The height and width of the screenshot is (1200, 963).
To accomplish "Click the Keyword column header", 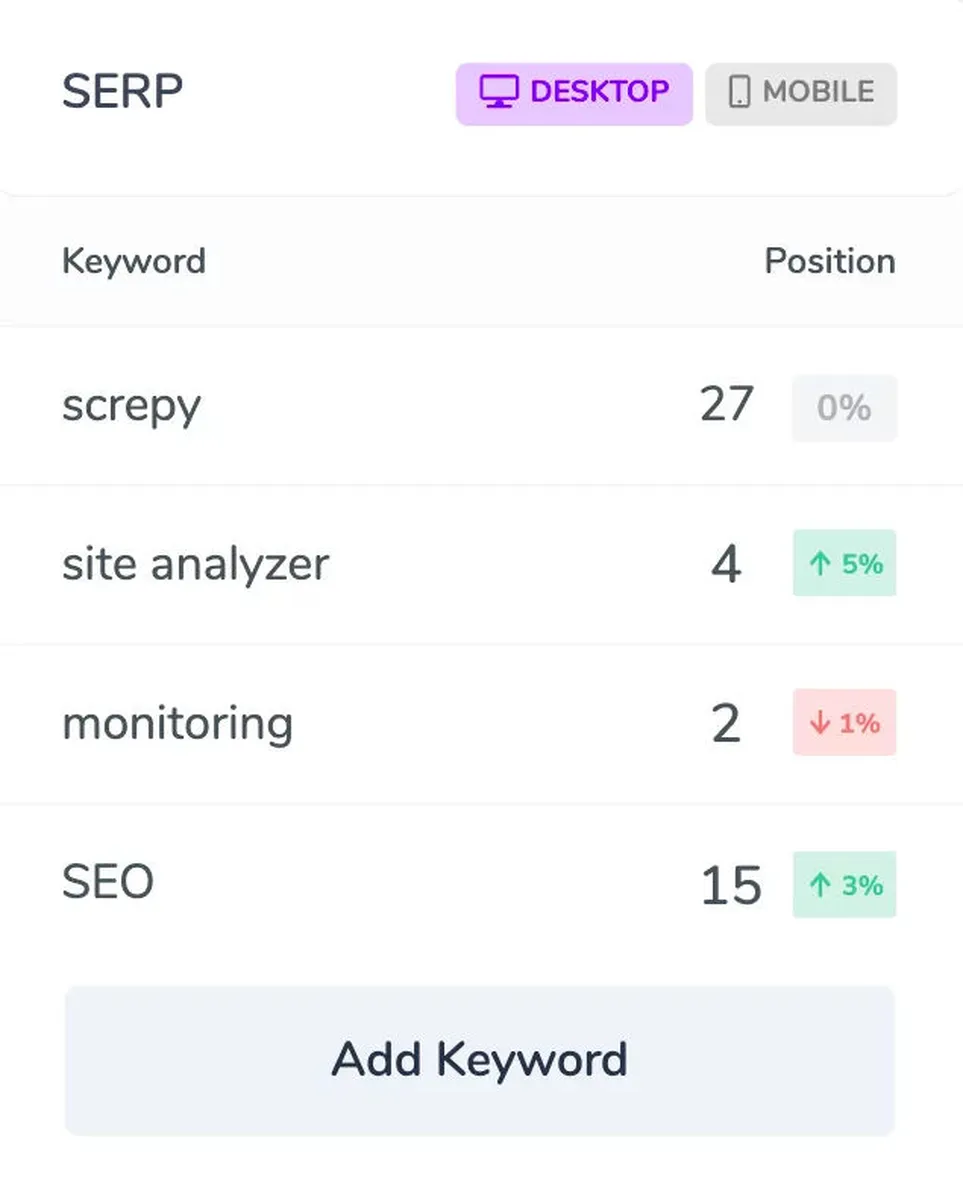I will 134,262.
